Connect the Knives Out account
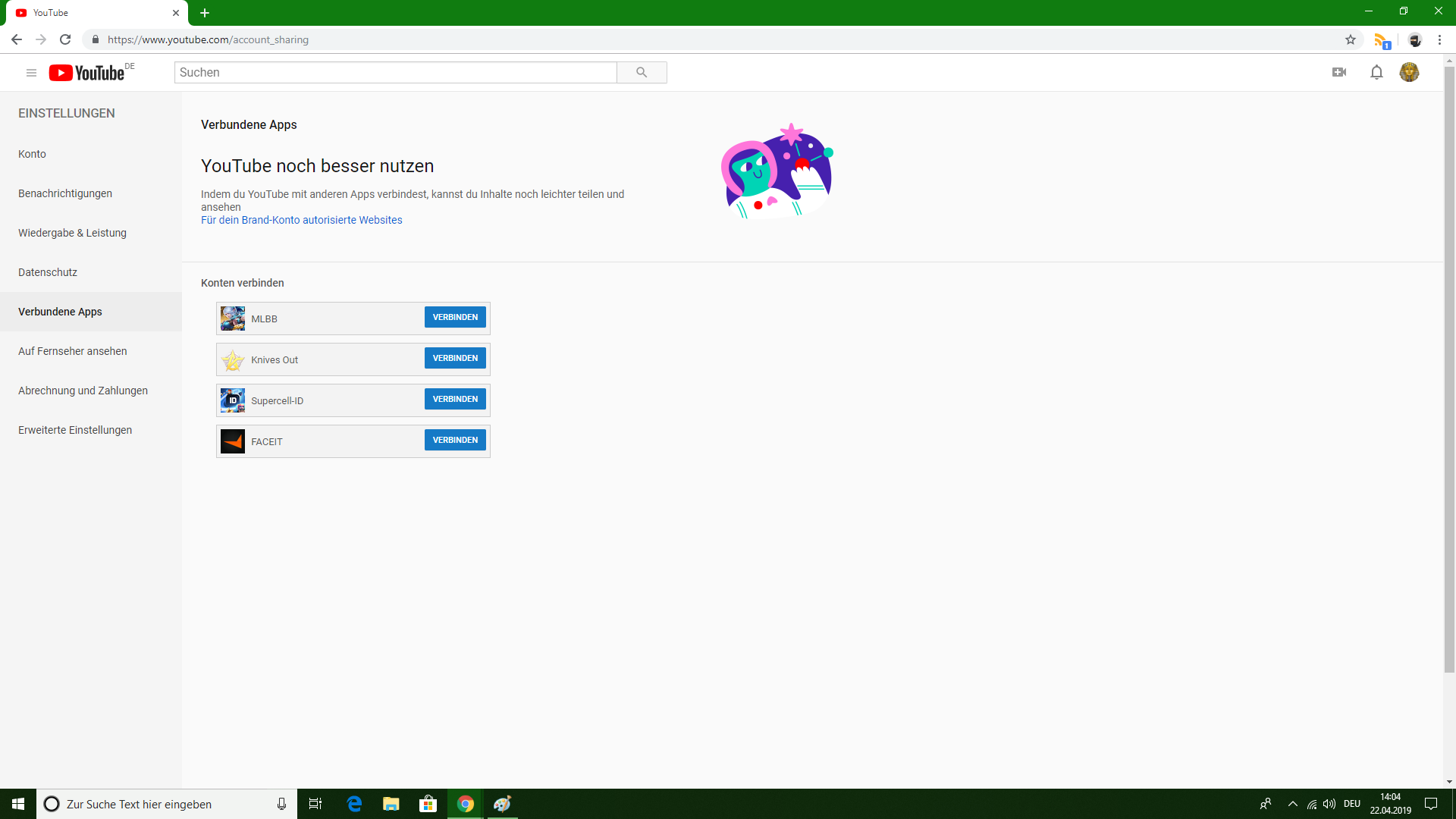 pos(455,358)
